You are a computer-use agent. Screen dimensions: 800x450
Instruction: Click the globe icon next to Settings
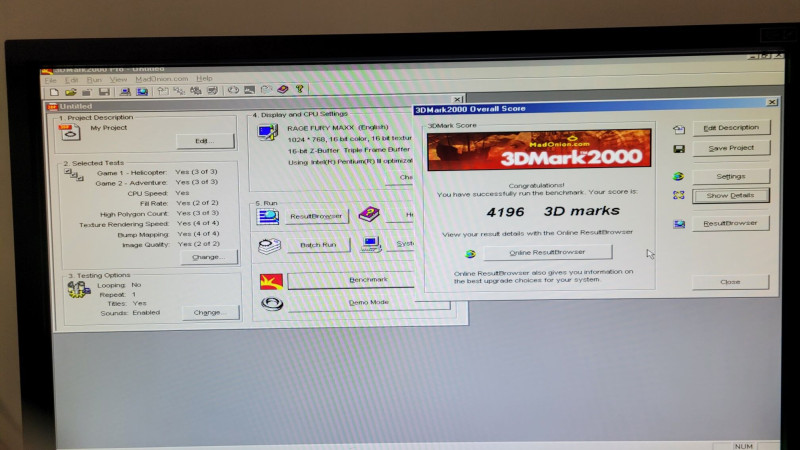coord(679,177)
